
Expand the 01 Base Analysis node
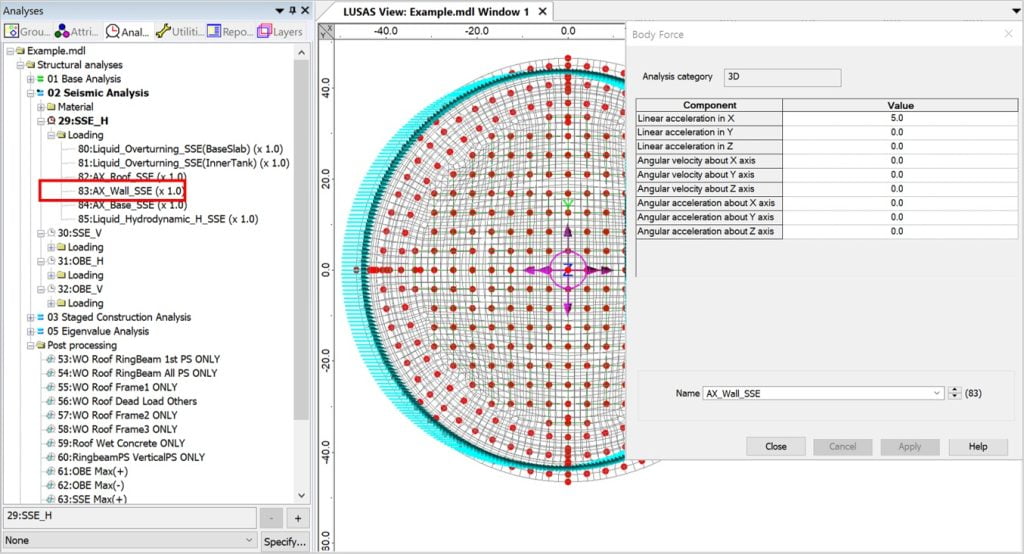pyautogui.click(x=28, y=79)
